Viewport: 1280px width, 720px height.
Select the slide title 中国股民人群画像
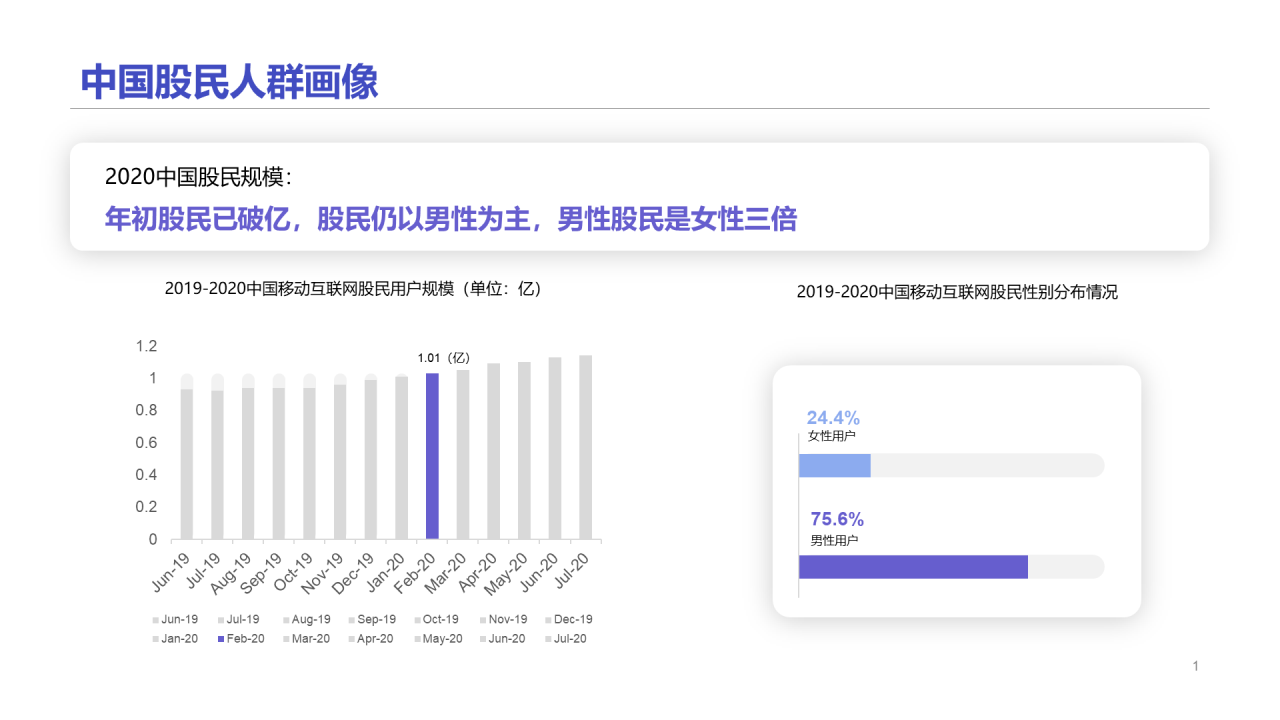[229, 82]
